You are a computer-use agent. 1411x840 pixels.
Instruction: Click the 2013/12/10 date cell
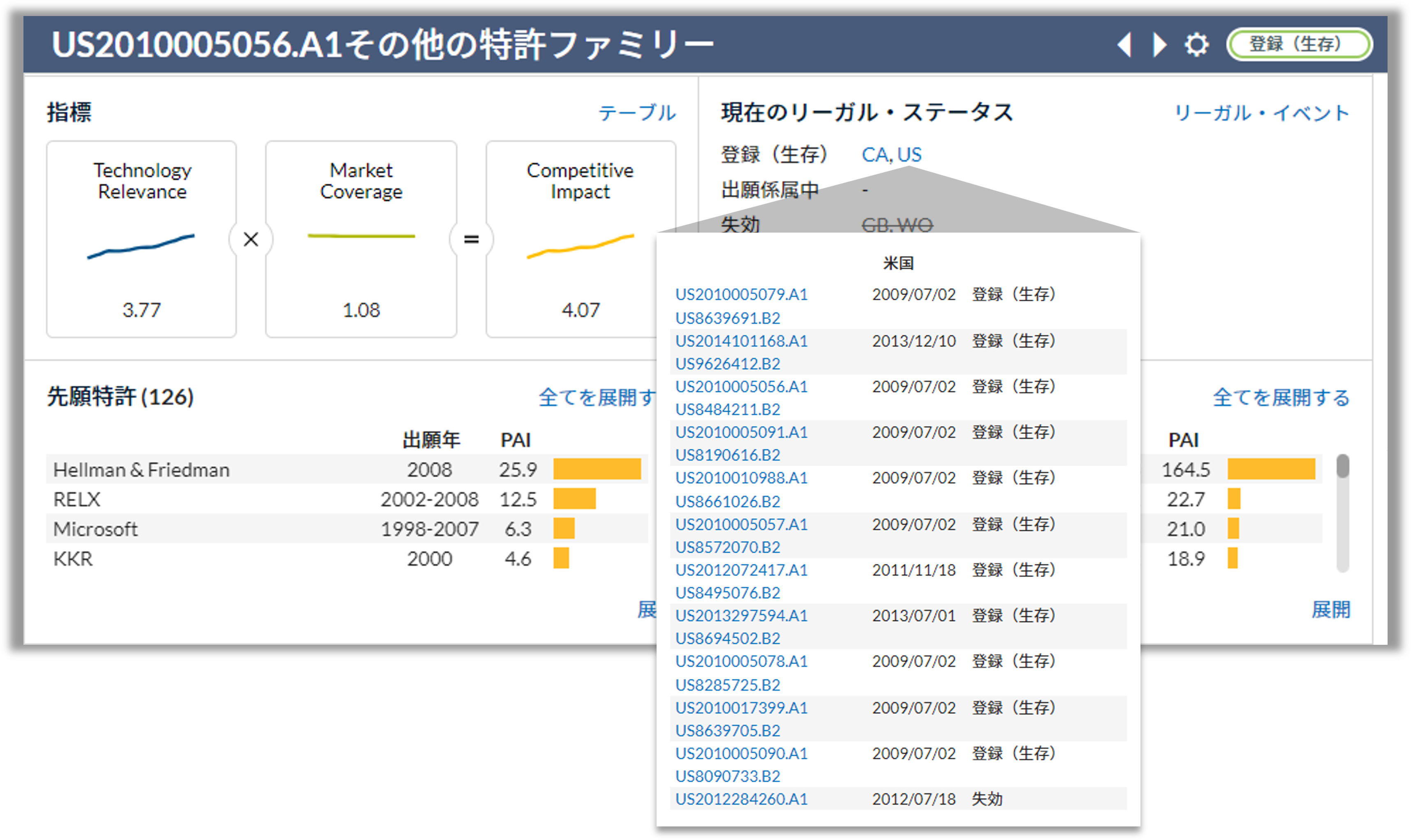914,341
